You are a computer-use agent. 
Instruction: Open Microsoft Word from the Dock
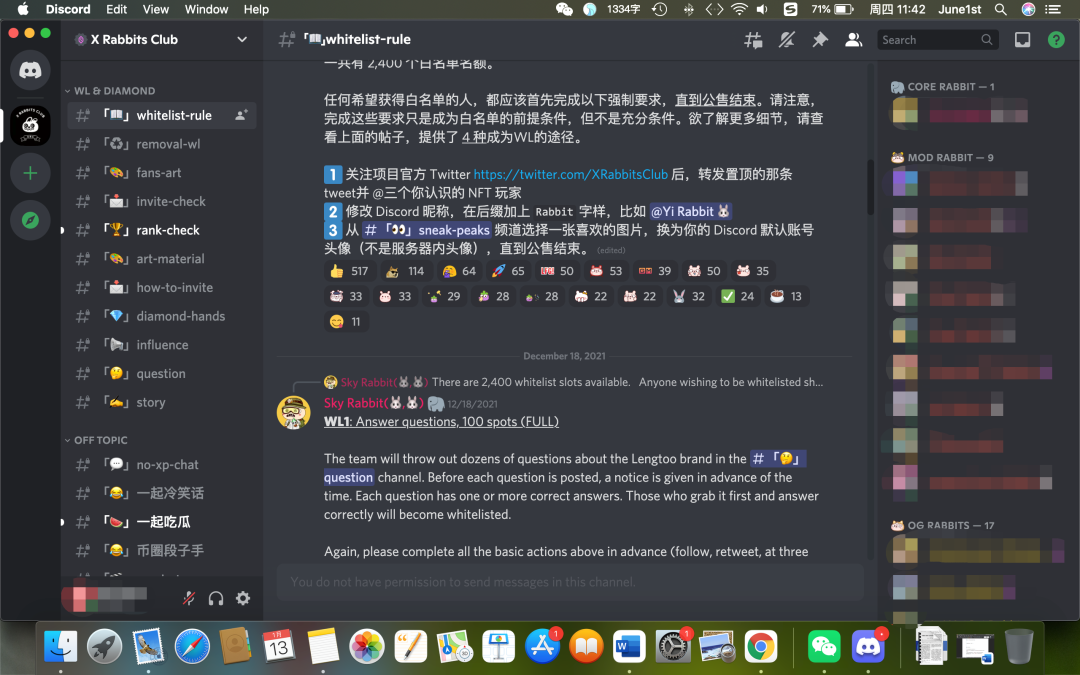click(629, 646)
